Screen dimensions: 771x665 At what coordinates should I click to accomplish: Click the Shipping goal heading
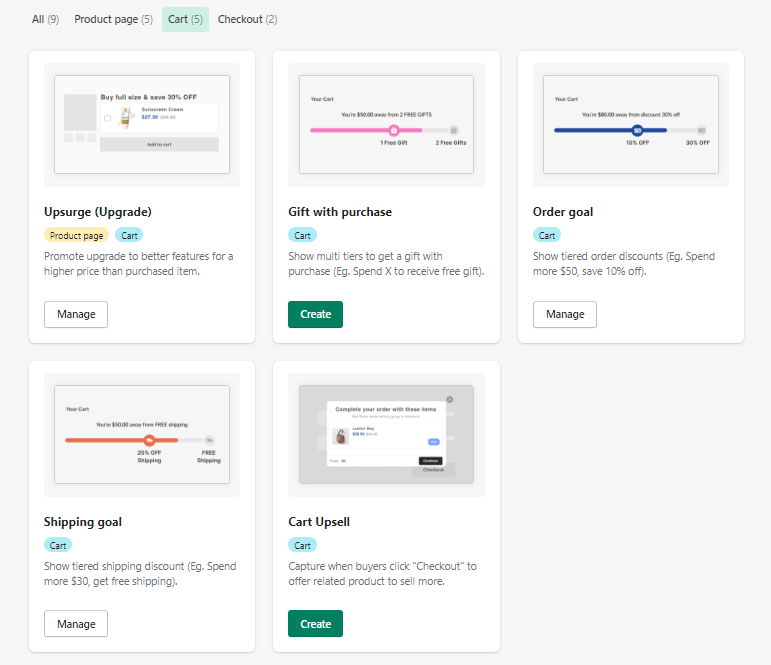coord(83,522)
